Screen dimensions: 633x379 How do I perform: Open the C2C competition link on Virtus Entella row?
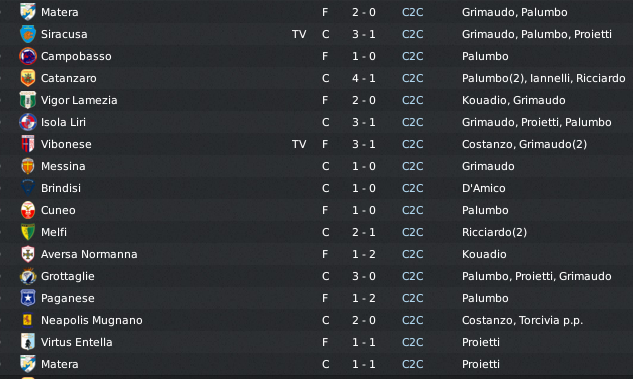[x=413, y=342]
